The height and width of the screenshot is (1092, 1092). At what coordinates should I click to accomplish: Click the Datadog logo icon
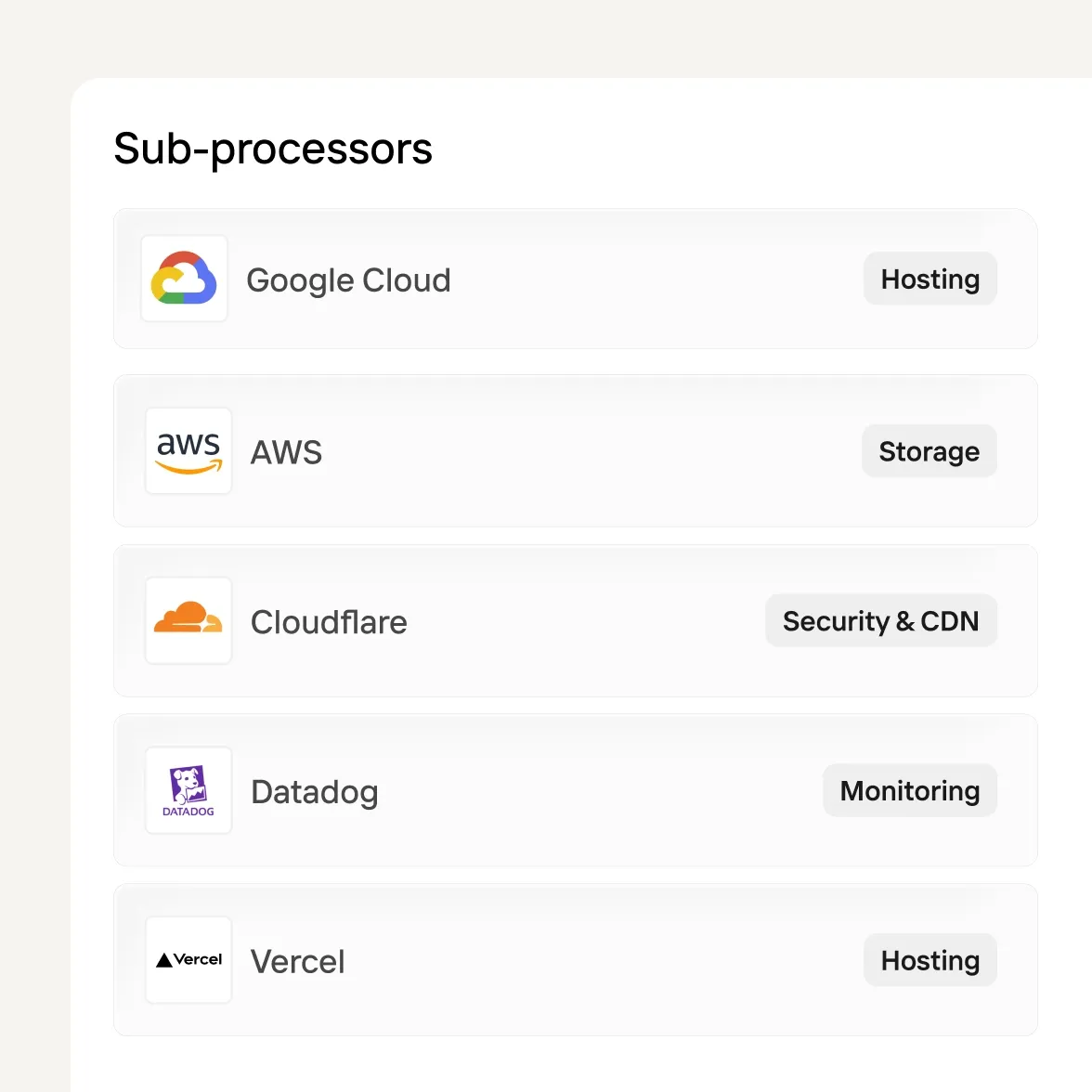[188, 790]
